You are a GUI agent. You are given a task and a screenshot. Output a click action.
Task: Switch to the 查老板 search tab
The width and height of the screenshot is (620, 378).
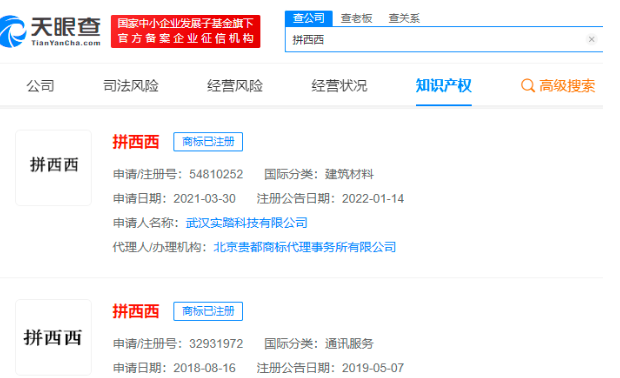[x=356, y=18]
